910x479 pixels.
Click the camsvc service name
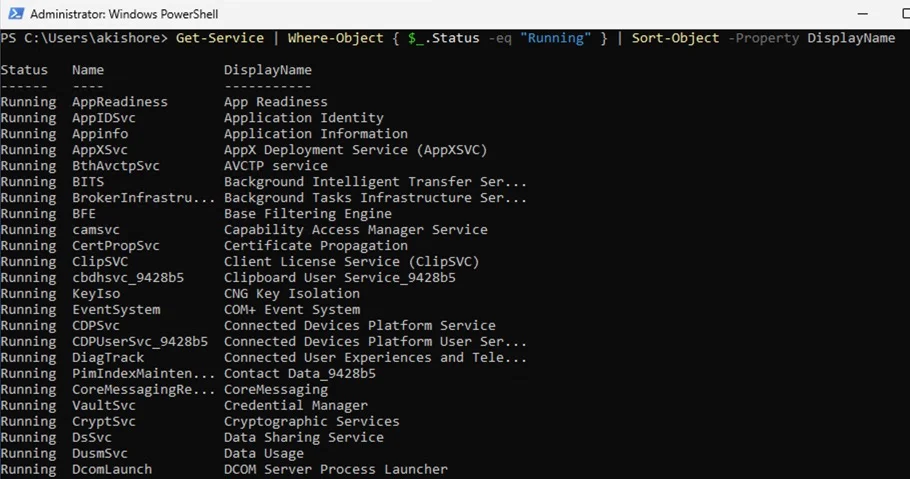pos(96,230)
